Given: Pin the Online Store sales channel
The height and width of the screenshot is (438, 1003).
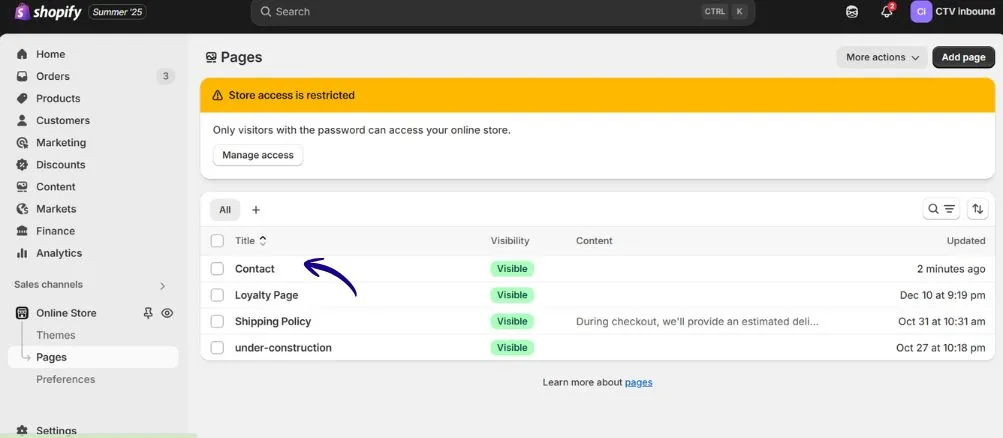Looking at the screenshot, I should (148, 313).
